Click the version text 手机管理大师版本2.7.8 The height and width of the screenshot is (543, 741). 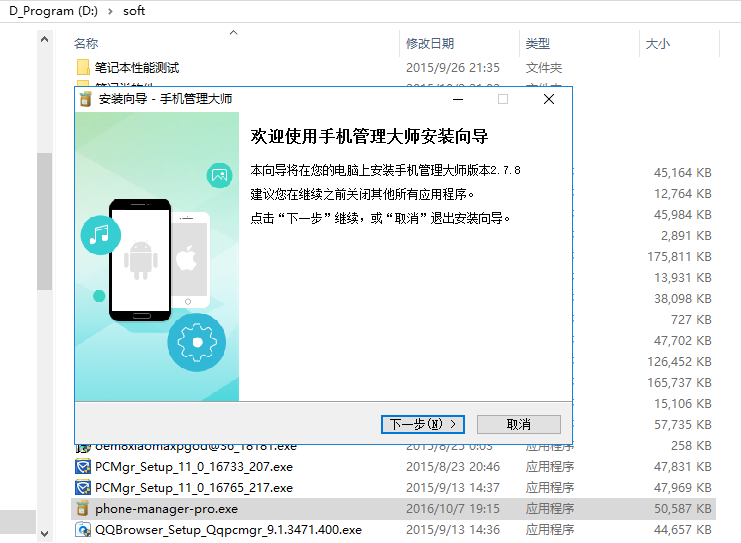pos(458,170)
